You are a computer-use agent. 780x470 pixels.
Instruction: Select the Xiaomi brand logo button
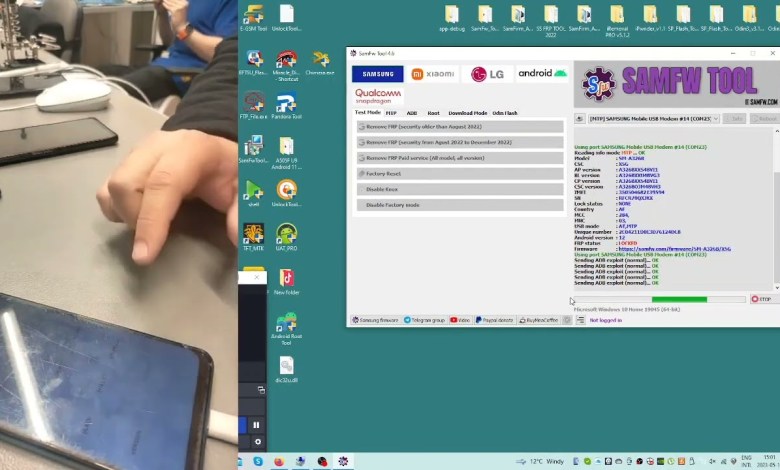pyautogui.click(x=433, y=73)
